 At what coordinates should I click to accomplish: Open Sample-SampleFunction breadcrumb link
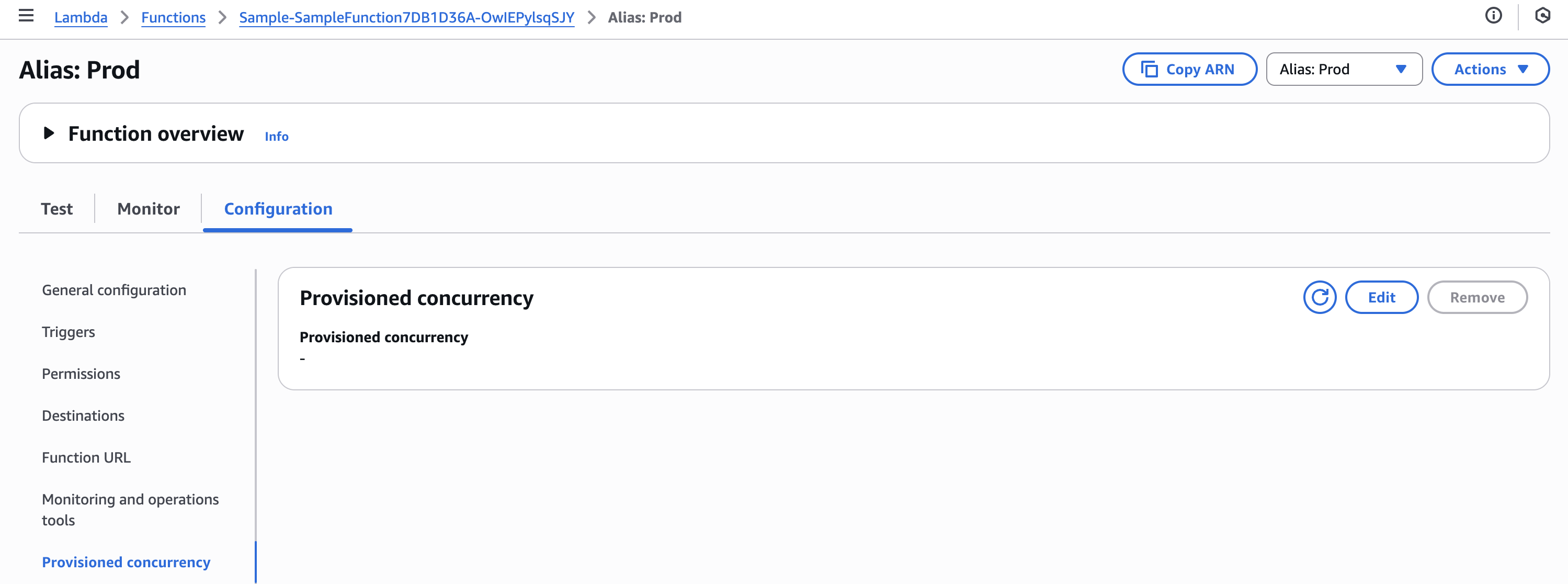[x=406, y=18]
